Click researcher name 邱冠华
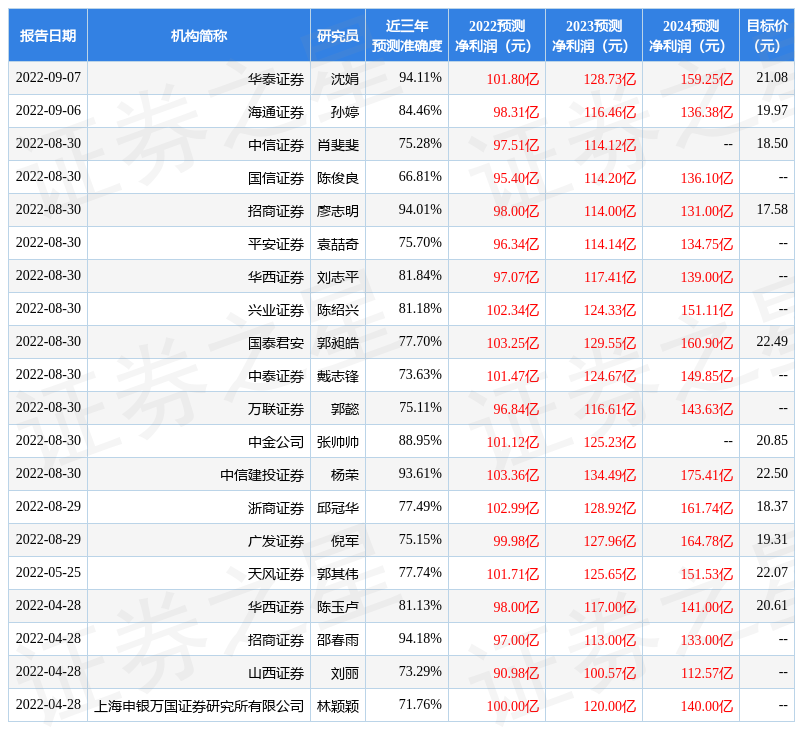The image size is (795, 730). (x=338, y=507)
